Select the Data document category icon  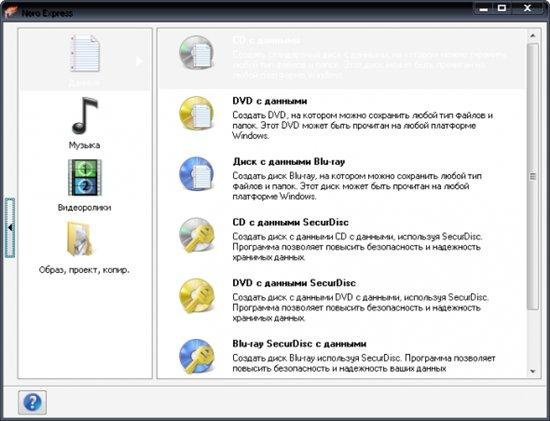point(84,53)
